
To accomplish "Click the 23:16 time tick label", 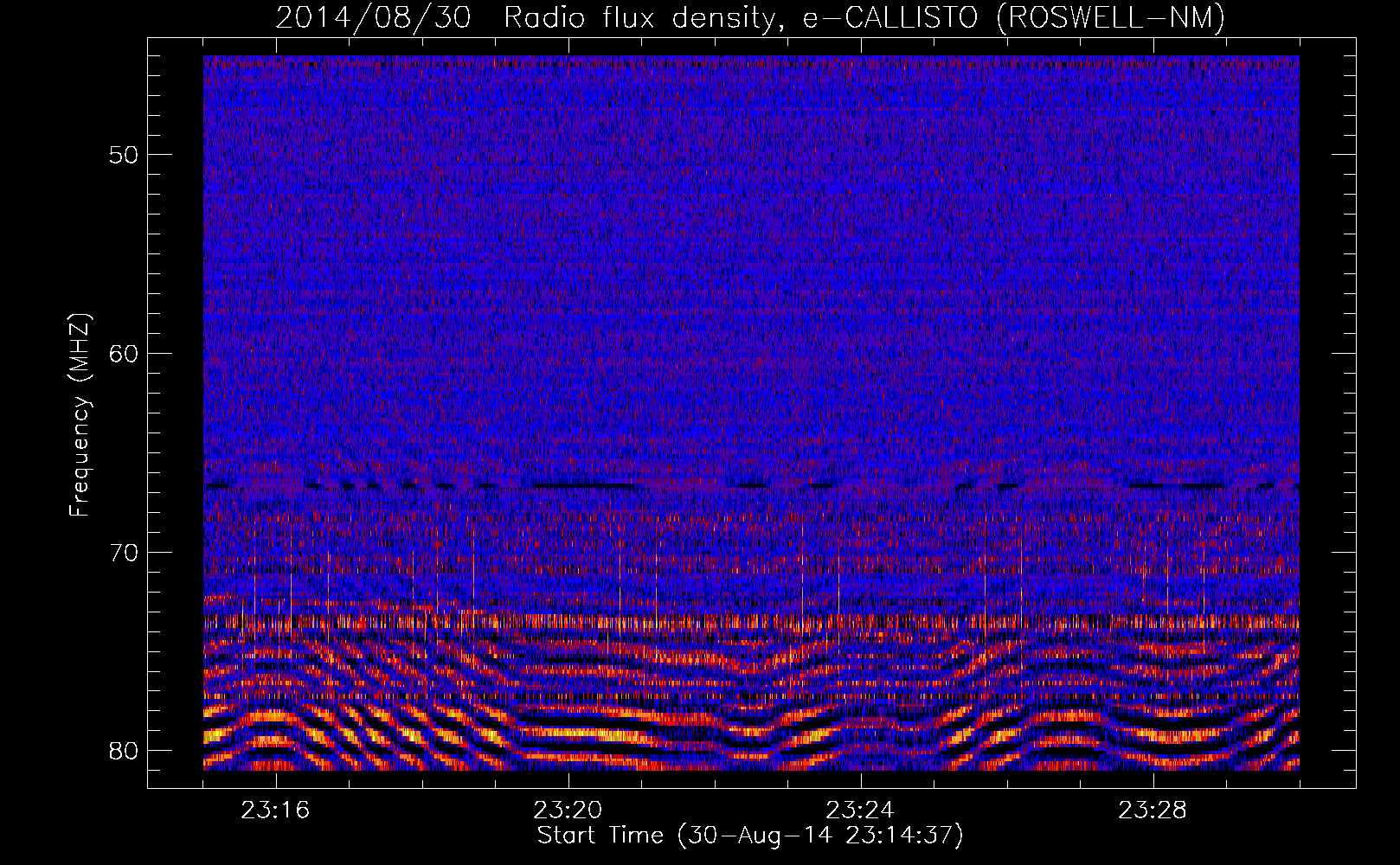I will tap(275, 811).
